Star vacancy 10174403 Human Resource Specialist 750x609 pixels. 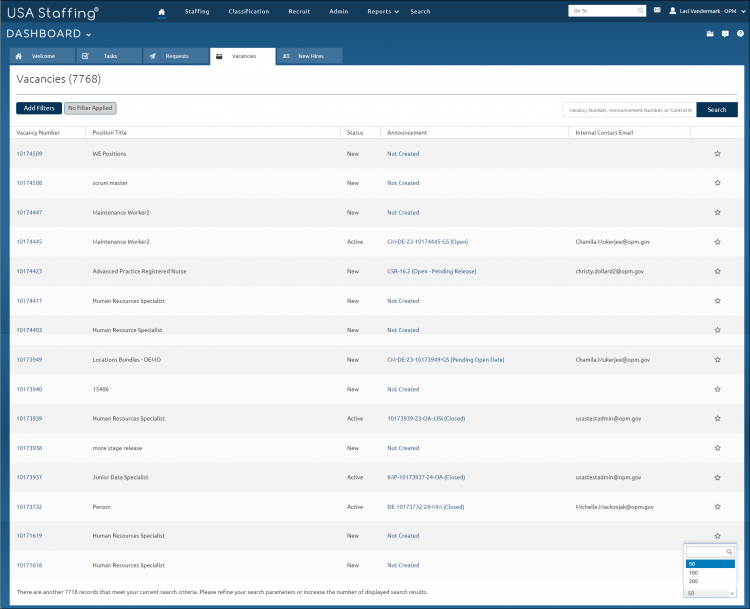[717, 330]
